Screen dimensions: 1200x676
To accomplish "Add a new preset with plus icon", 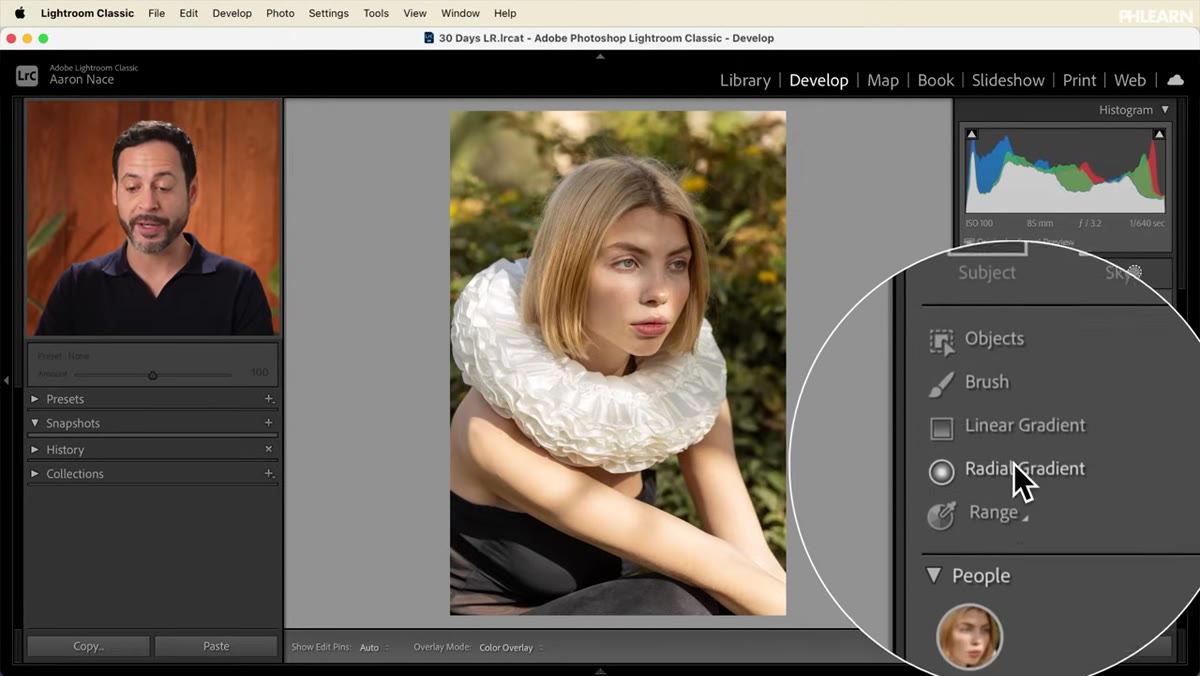I will (268, 399).
